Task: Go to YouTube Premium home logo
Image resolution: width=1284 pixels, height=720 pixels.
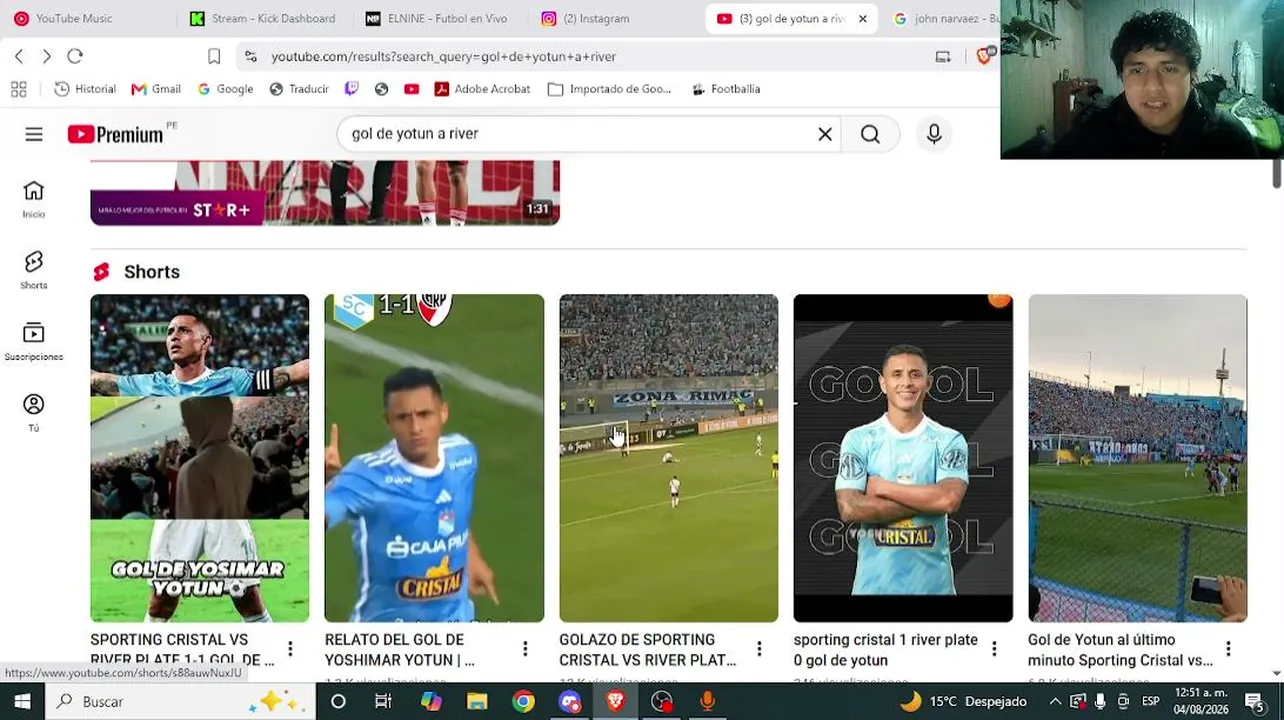Action: point(115,134)
